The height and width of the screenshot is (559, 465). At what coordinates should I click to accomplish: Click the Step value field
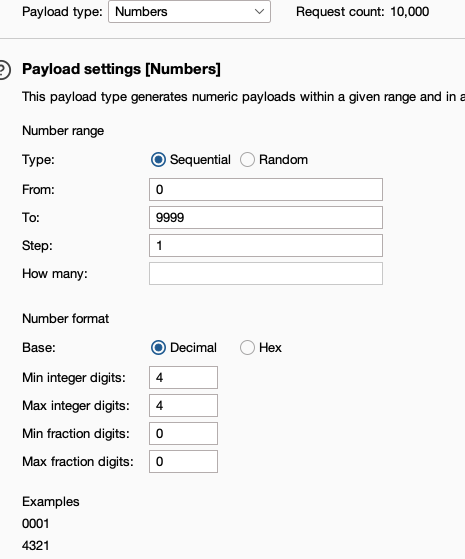[x=266, y=246]
